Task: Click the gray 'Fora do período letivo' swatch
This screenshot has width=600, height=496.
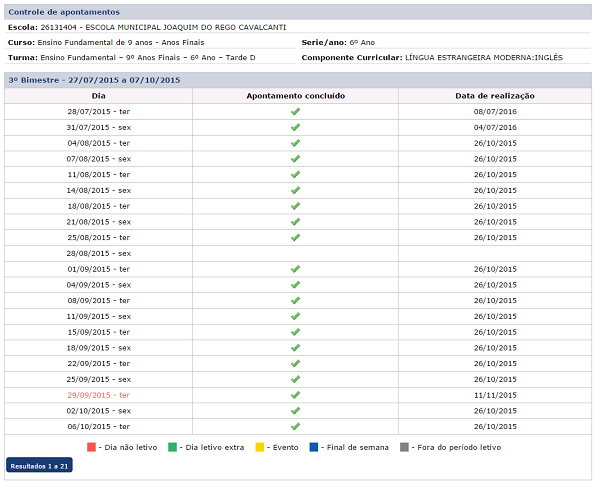Action: (x=404, y=447)
